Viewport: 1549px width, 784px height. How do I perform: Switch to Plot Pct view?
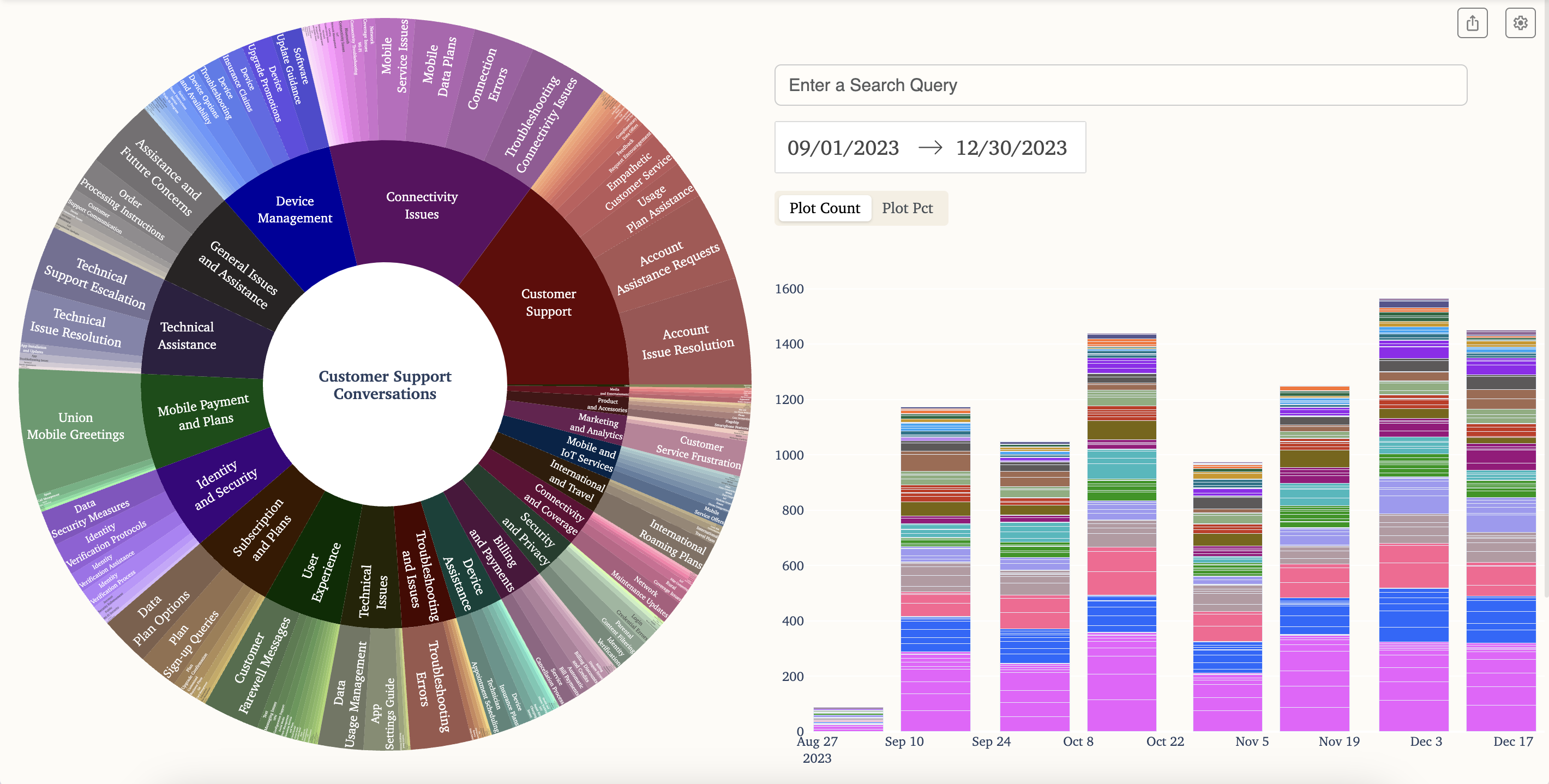pyautogui.click(x=907, y=208)
